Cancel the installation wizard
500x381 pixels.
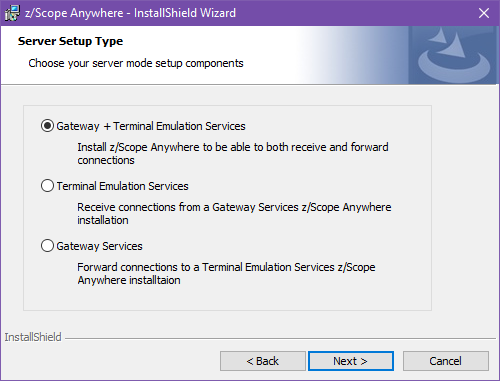(x=446, y=361)
